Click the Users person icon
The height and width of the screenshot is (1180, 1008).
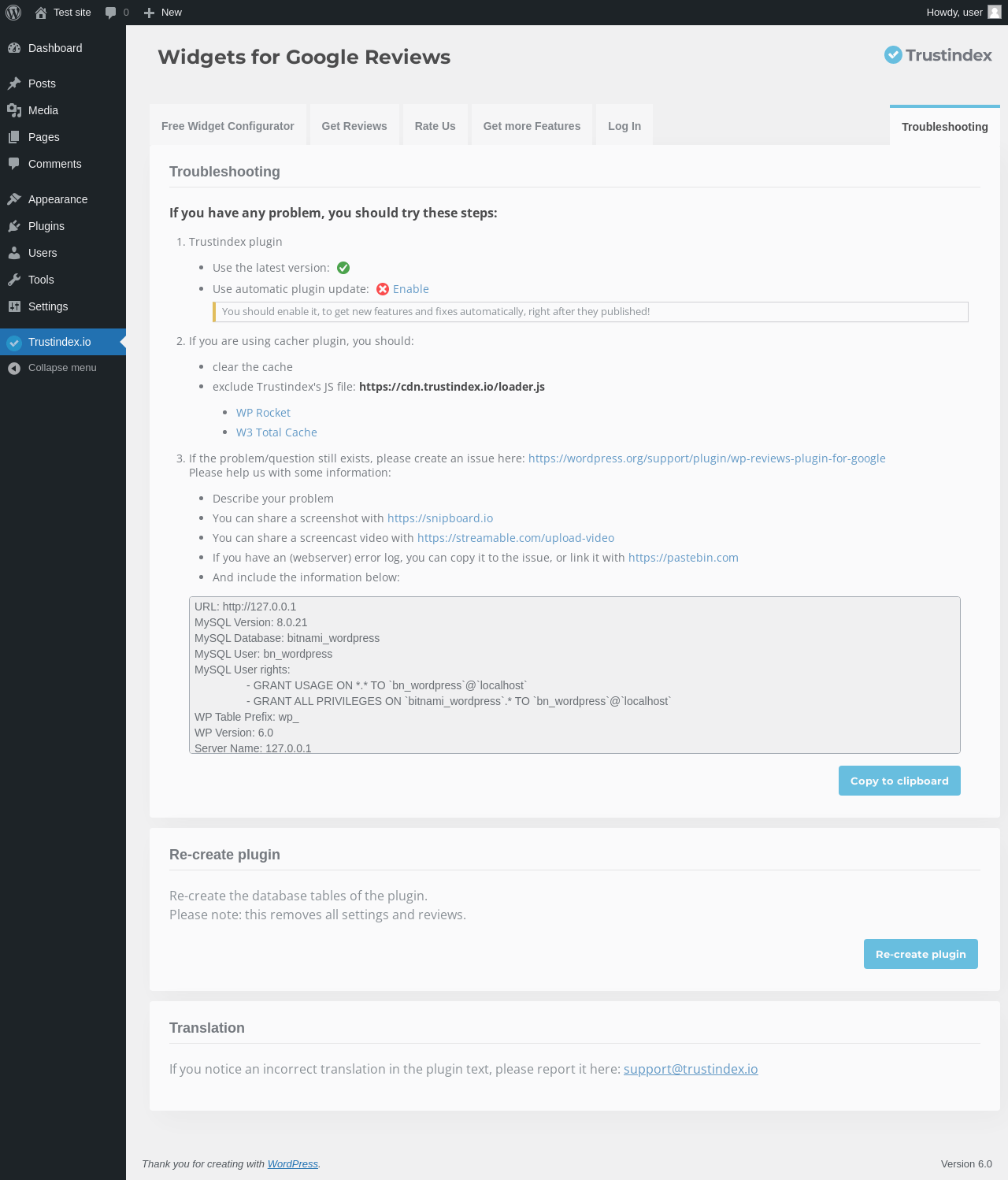pyautogui.click(x=14, y=253)
